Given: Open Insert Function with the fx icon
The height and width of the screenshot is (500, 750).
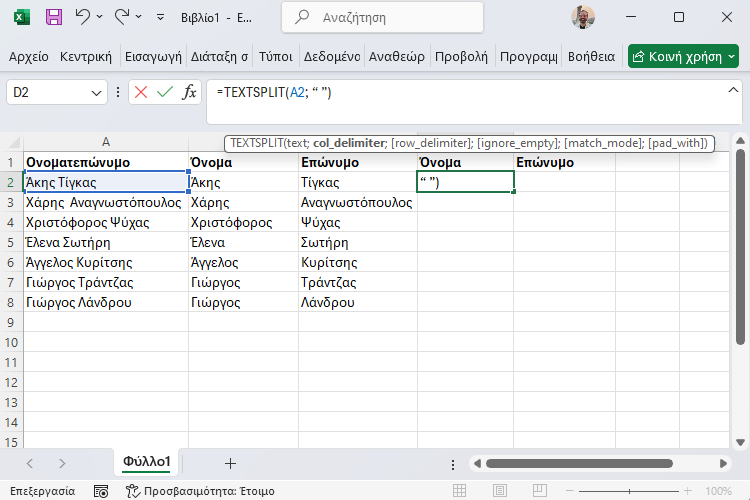Looking at the screenshot, I should (189, 92).
